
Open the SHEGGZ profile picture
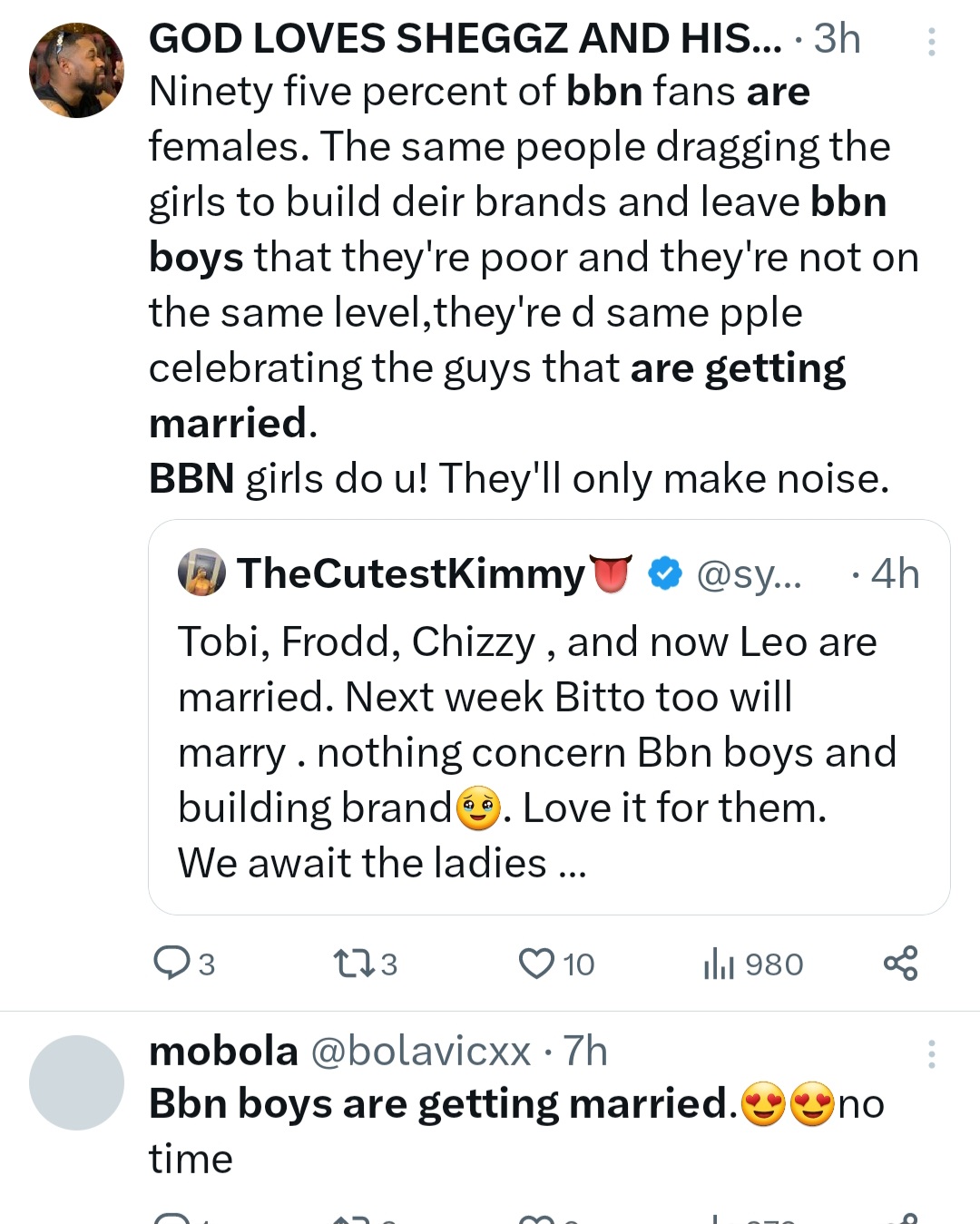coord(76,71)
